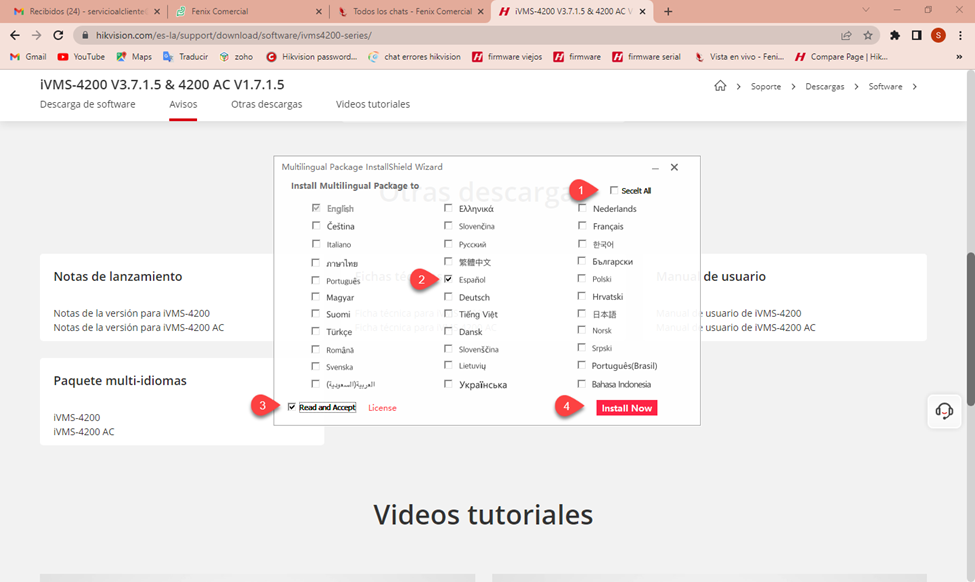Open the Hikvision password bookmark
Screen dimensions: 975x582
tap(312, 57)
